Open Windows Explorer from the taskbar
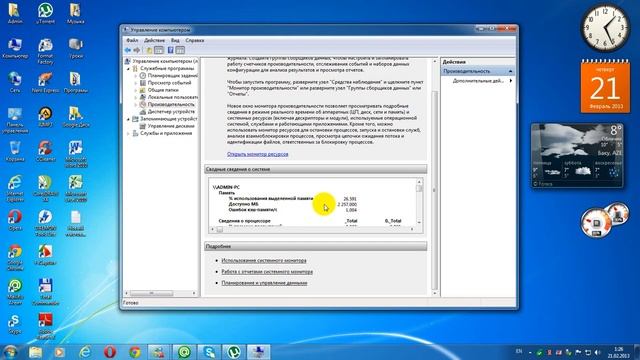Viewport: 640px width, 360px height. coord(36,351)
